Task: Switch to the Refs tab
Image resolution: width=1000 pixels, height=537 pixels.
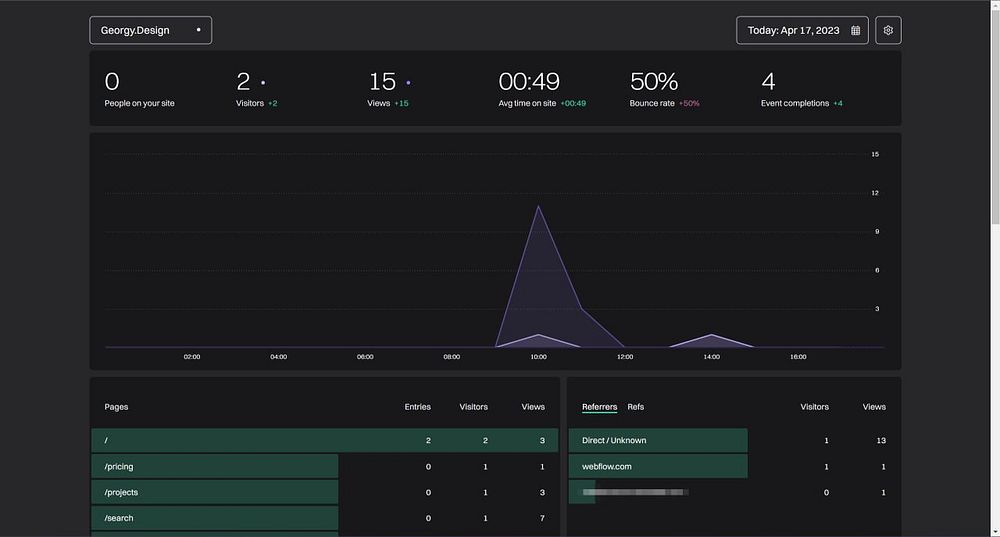Action: 636,407
